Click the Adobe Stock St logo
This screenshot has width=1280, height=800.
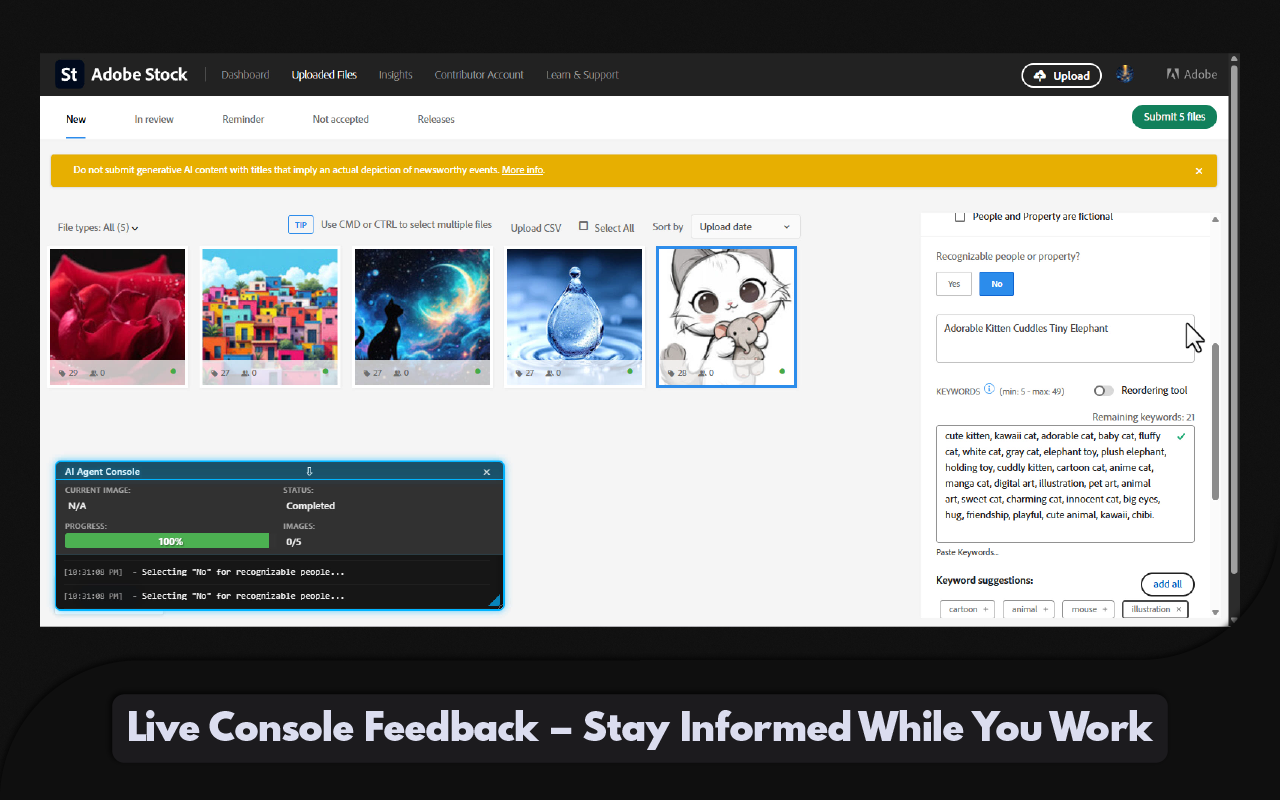(x=69, y=75)
